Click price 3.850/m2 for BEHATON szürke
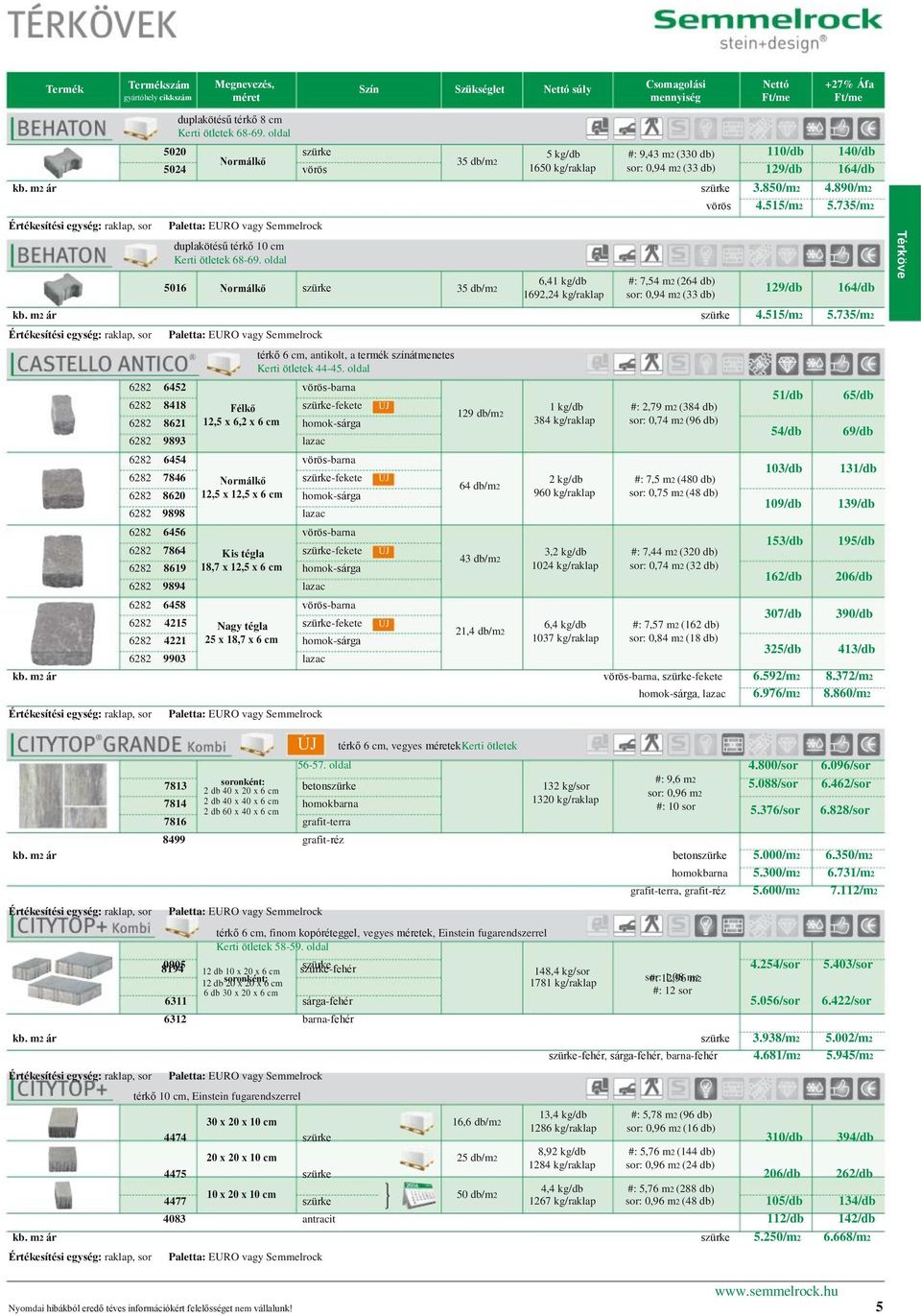The image size is (921, 1316). click(776, 188)
